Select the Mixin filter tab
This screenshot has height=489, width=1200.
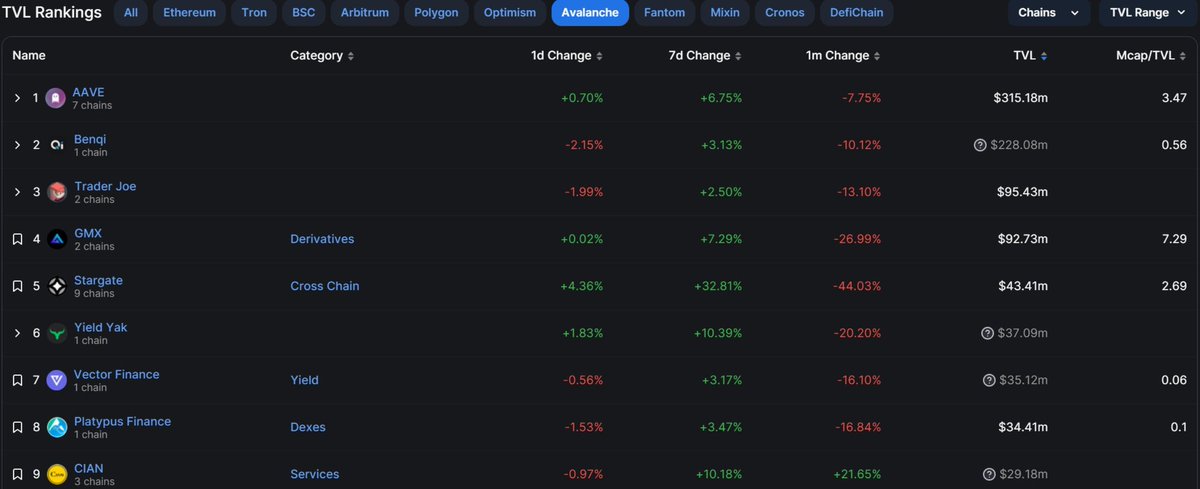(x=725, y=13)
